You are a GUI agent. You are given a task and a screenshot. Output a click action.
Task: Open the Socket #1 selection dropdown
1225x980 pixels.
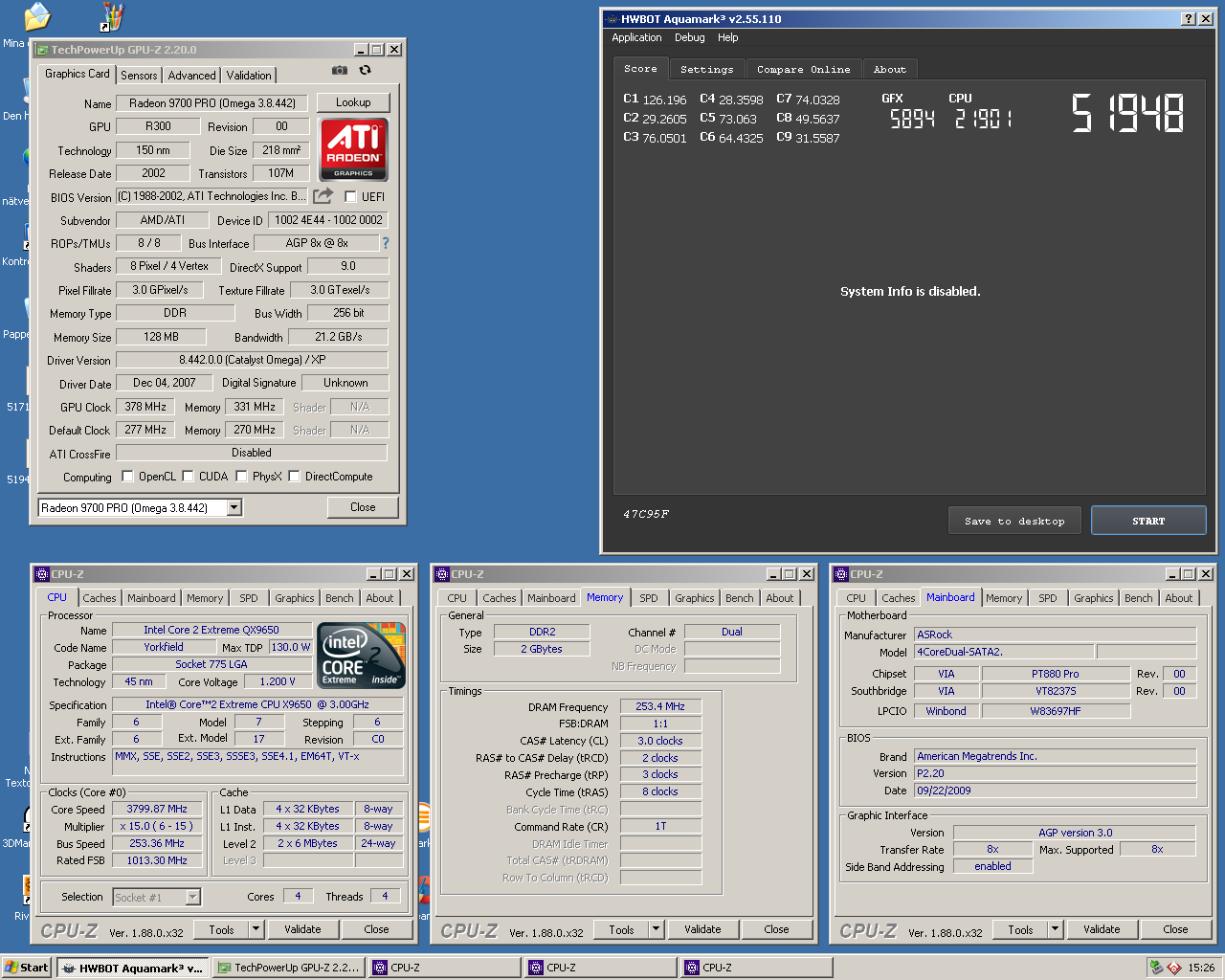(193, 897)
